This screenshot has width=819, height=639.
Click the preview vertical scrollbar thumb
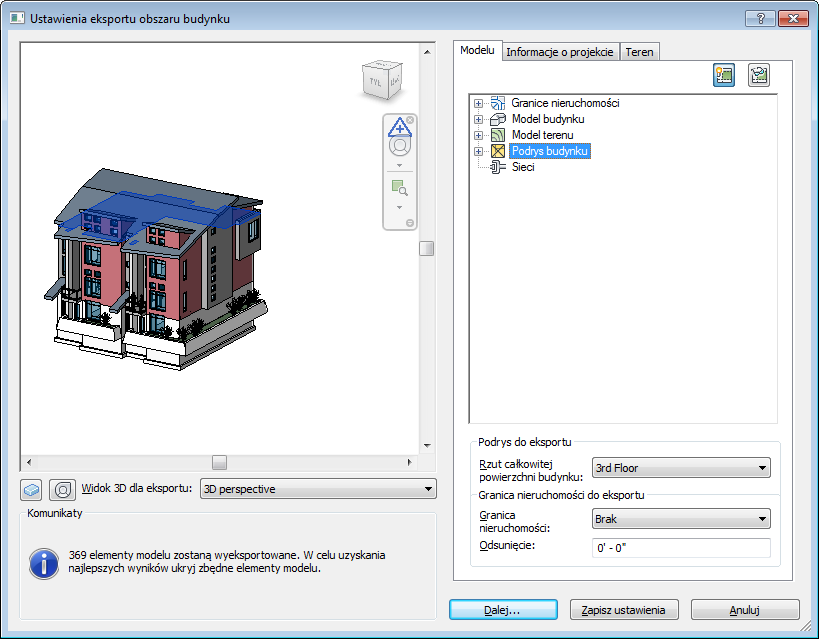pos(427,248)
